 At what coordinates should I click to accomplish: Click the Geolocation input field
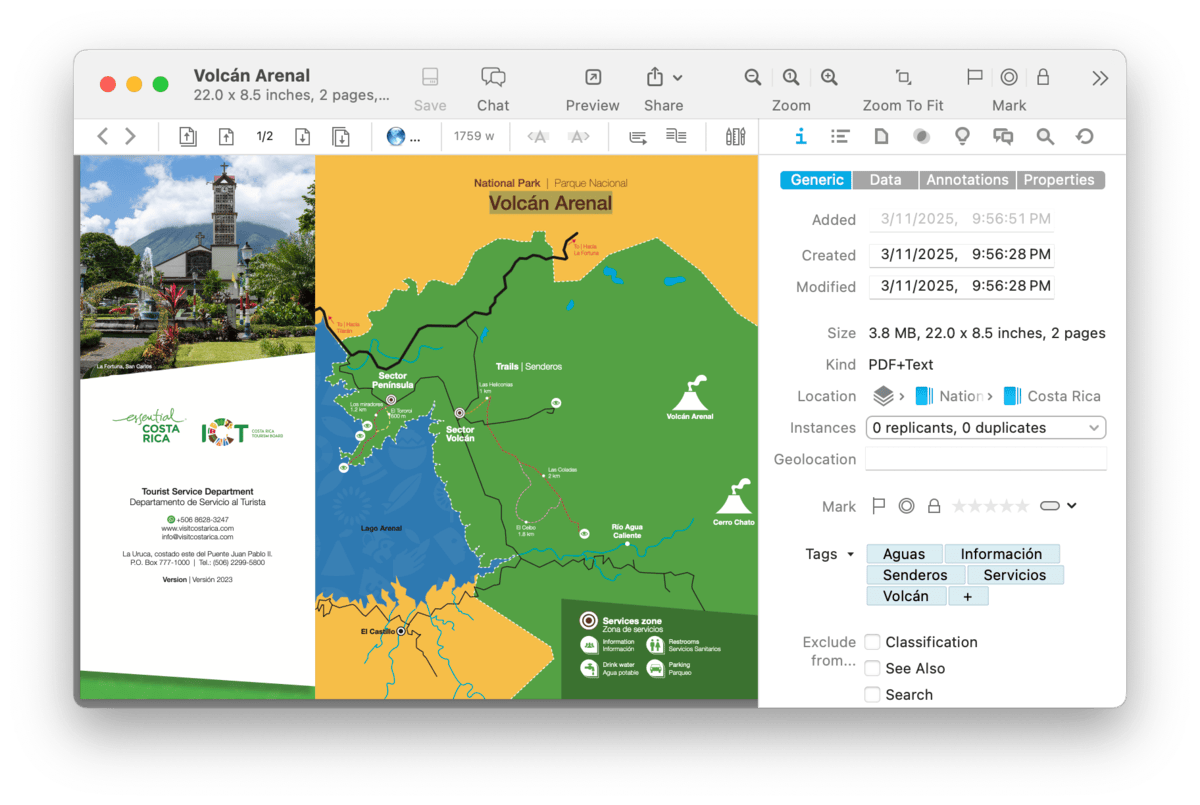tap(985, 459)
